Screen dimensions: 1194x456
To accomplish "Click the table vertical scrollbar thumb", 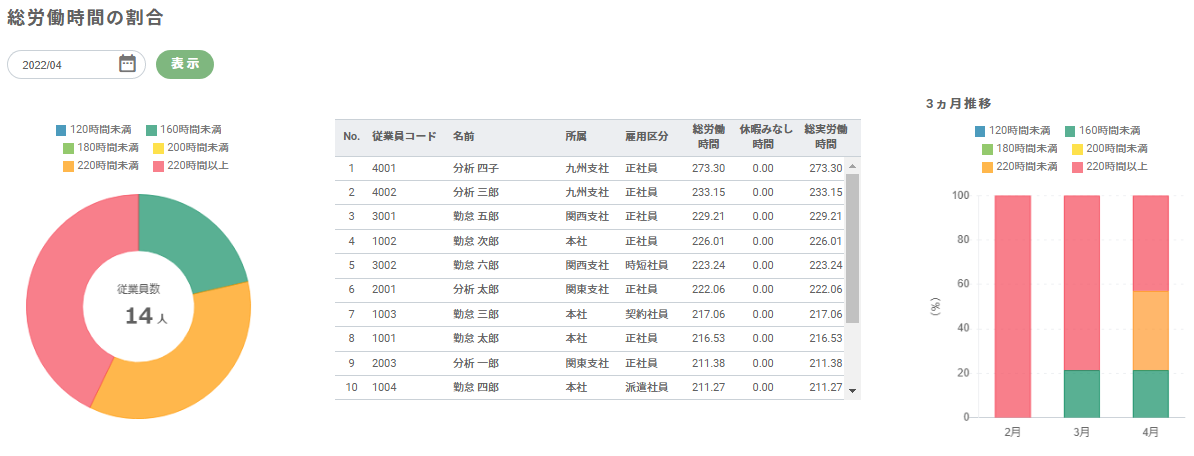I will point(852,247).
